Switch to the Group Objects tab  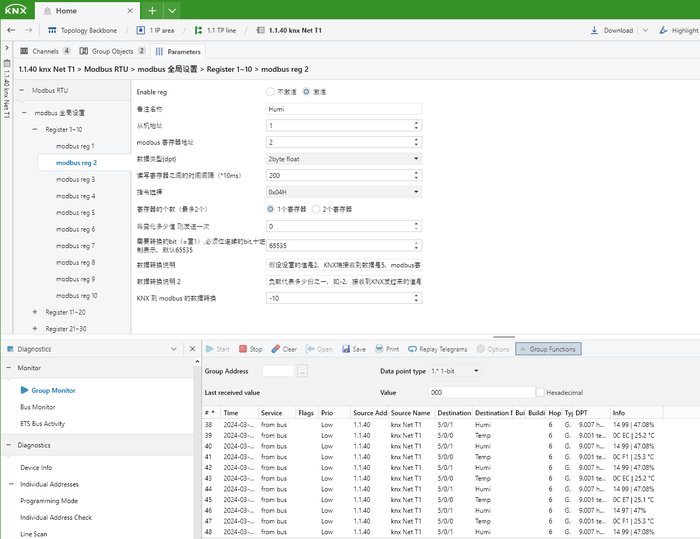click(112, 51)
